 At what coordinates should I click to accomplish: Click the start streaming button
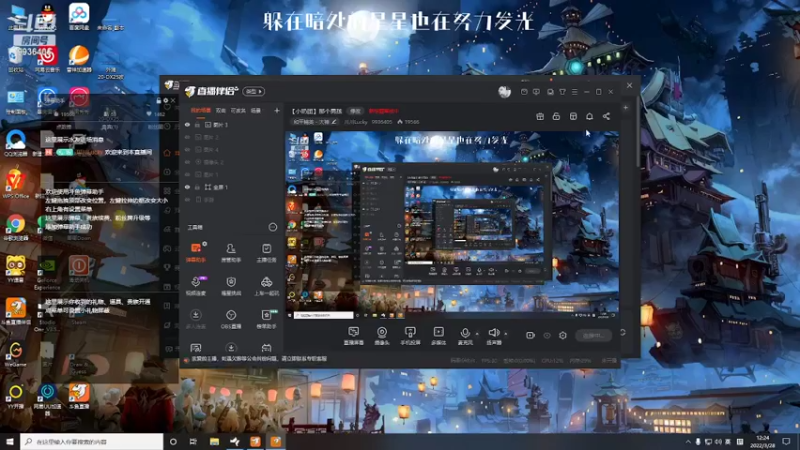[593, 335]
